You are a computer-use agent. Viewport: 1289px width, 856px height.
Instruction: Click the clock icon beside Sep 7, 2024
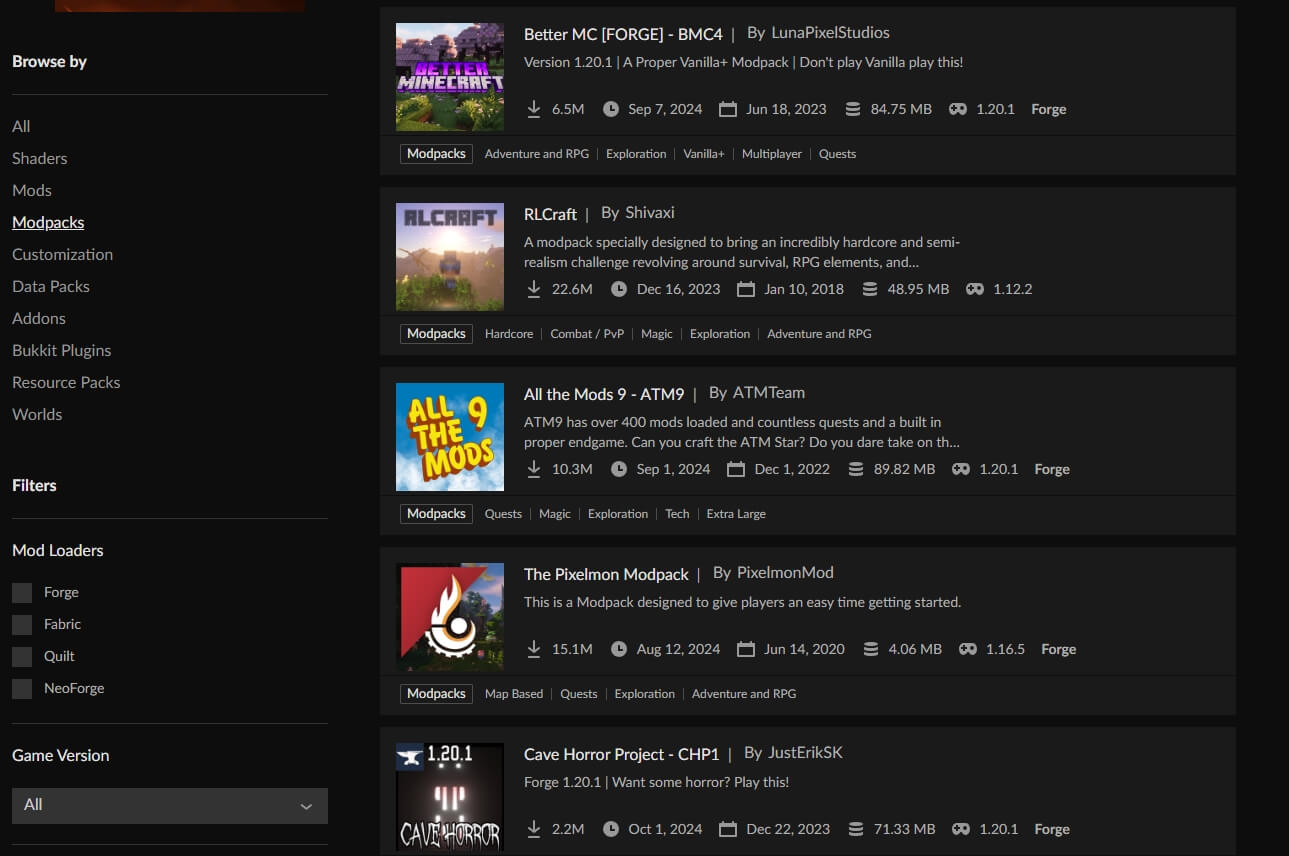pyautogui.click(x=611, y=109)
